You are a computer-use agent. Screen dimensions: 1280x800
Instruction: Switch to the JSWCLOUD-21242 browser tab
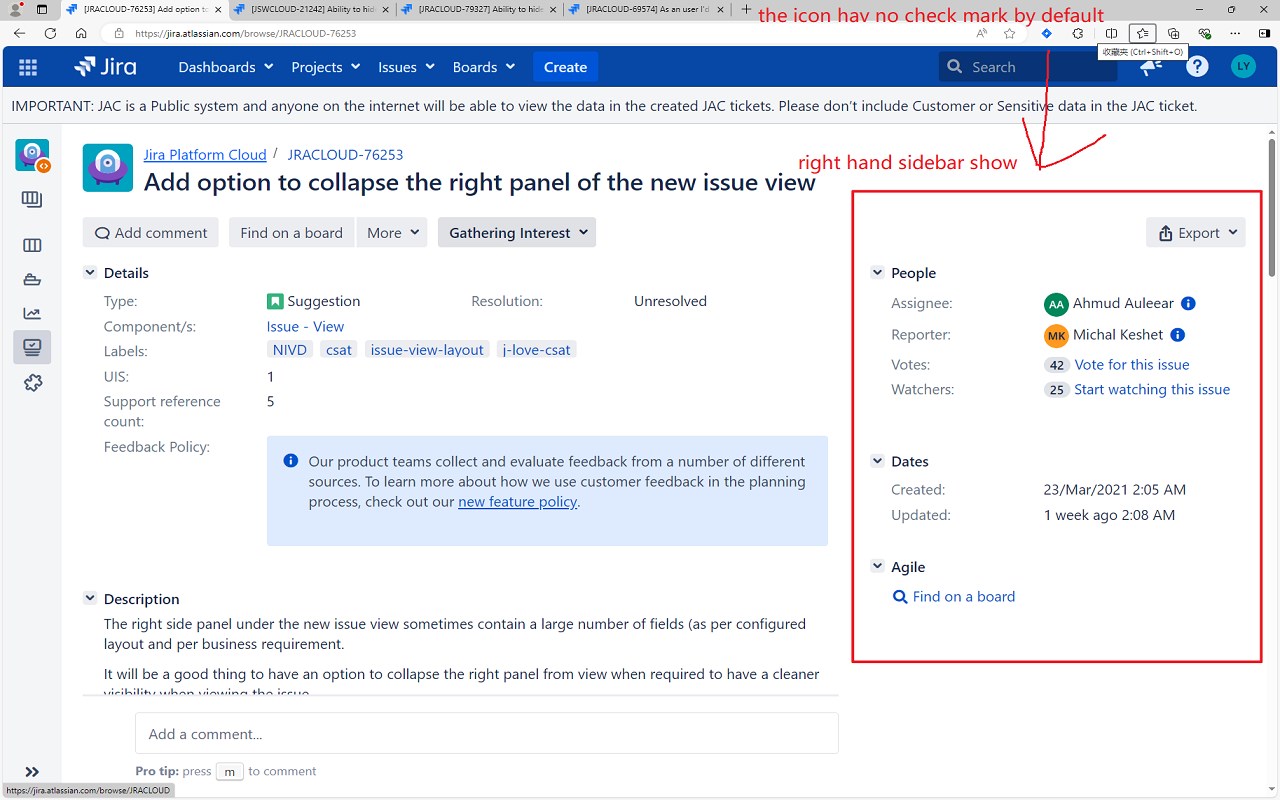313,9
